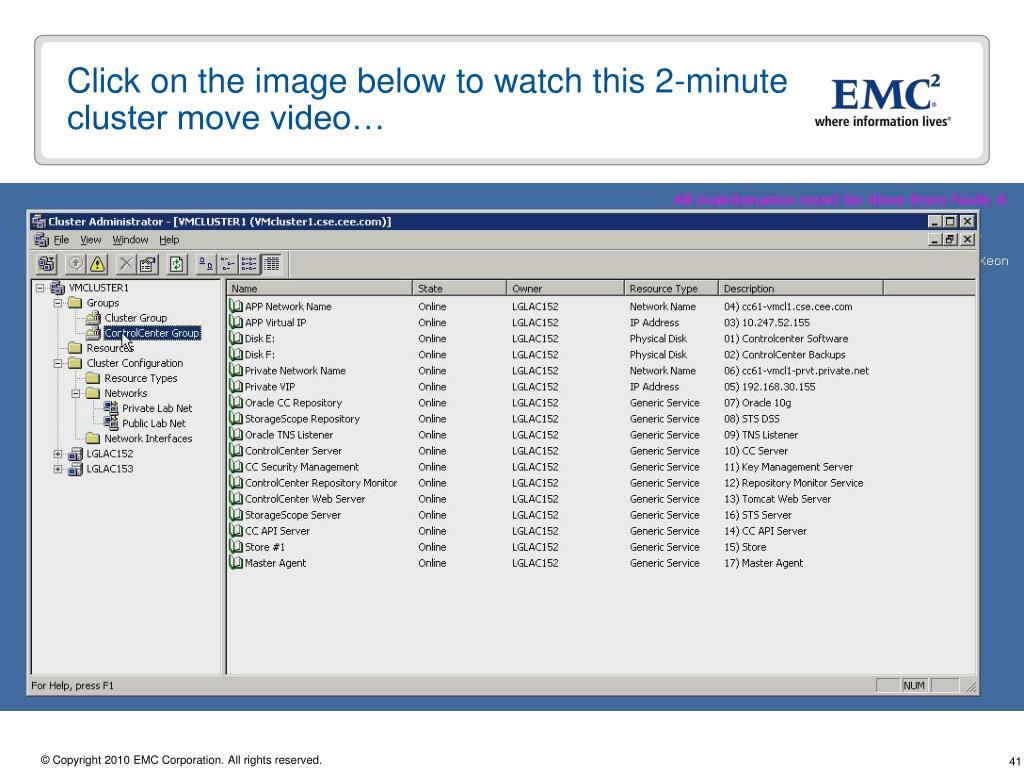1024x768 pixels.
Task: Sort by the State column header
Action: pyautogui.click(x=459, y=288)
